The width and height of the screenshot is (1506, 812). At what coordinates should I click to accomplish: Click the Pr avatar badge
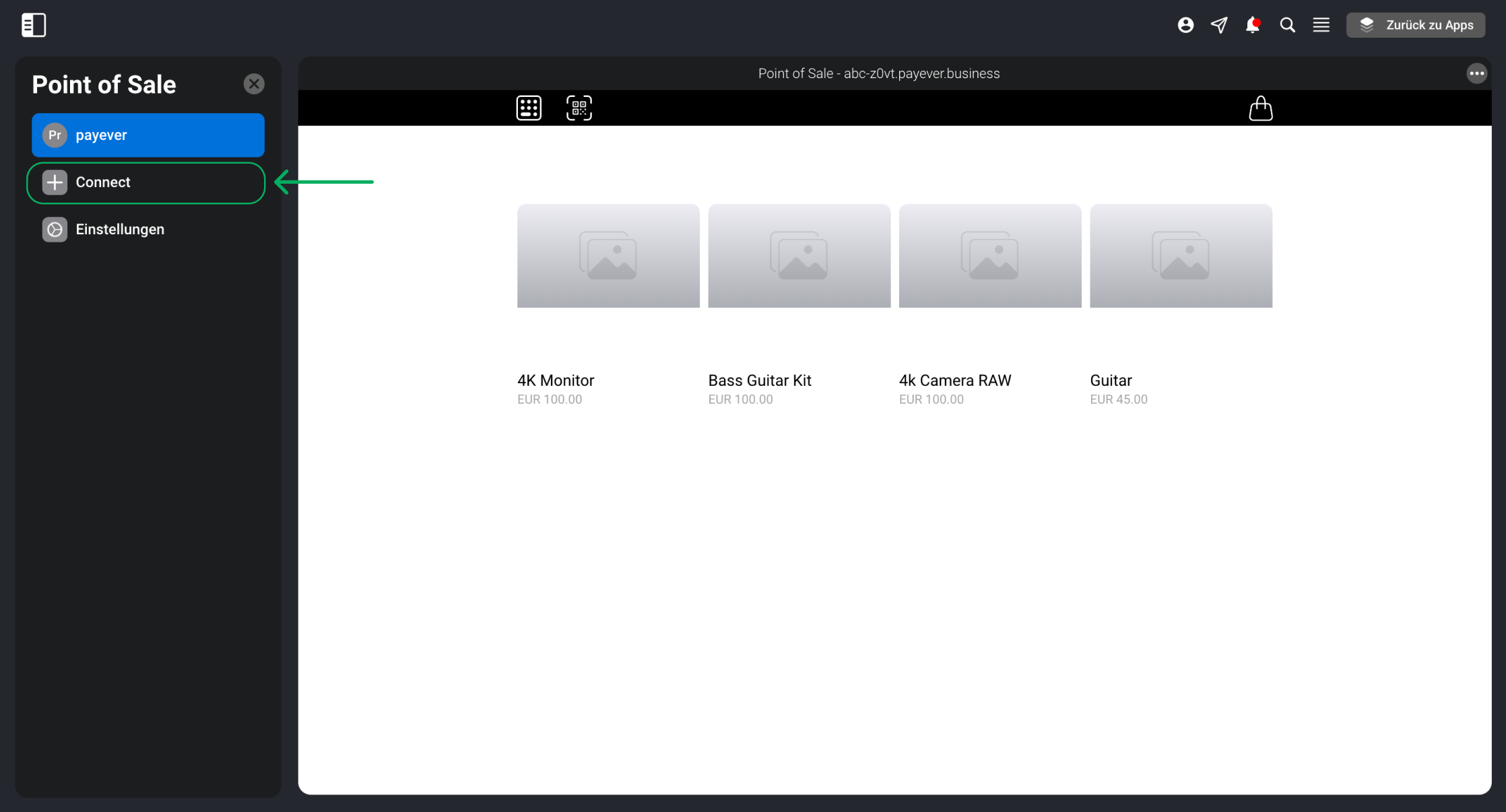click(55, 135)
